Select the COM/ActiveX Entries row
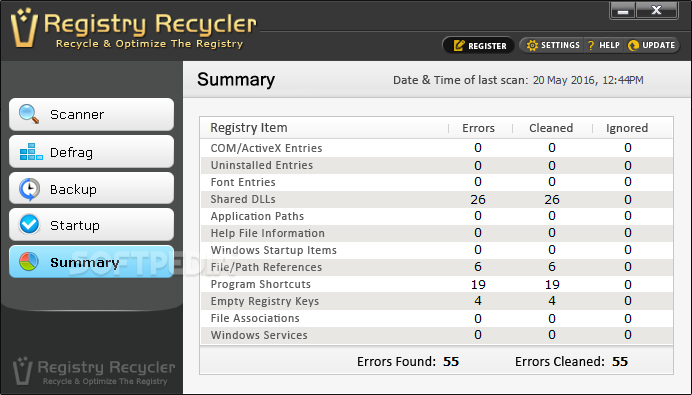The image size is (692, 395). click(x=436, y=148)
